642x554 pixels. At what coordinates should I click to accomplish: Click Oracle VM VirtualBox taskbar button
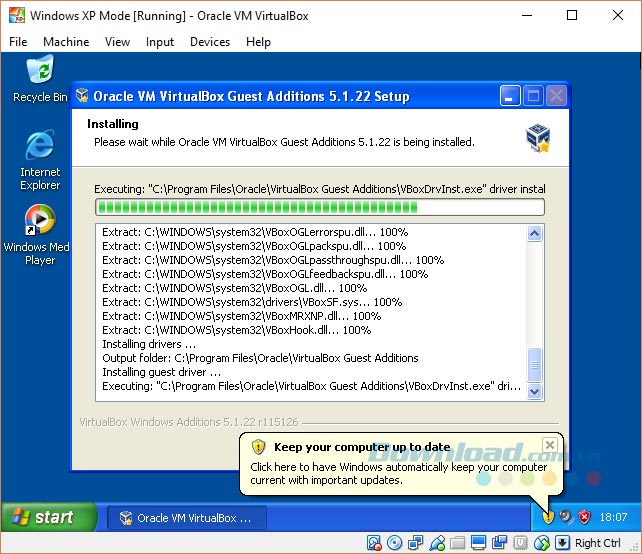(x=192, y=518)
